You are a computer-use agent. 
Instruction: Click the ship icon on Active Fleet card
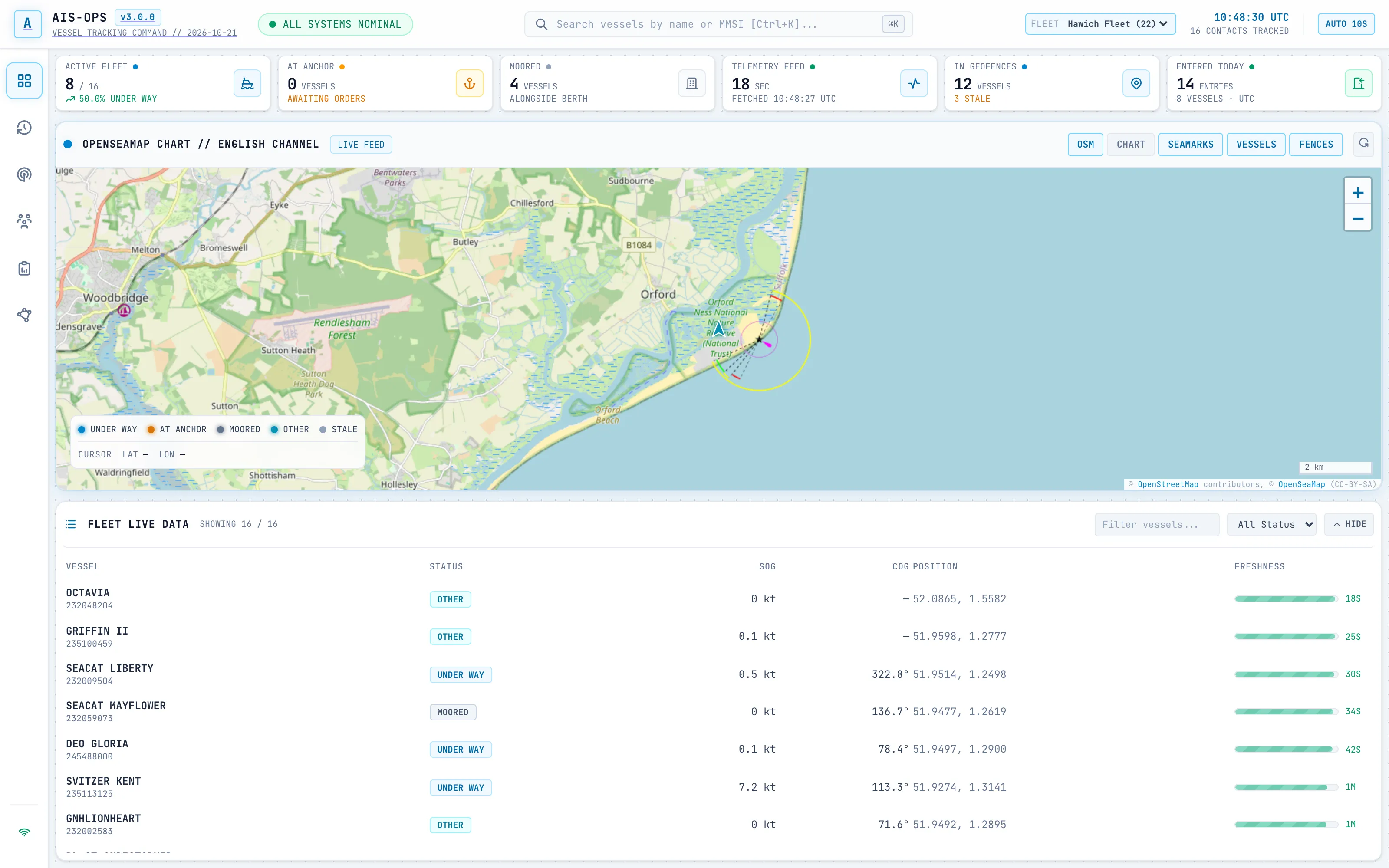[247, 84]
